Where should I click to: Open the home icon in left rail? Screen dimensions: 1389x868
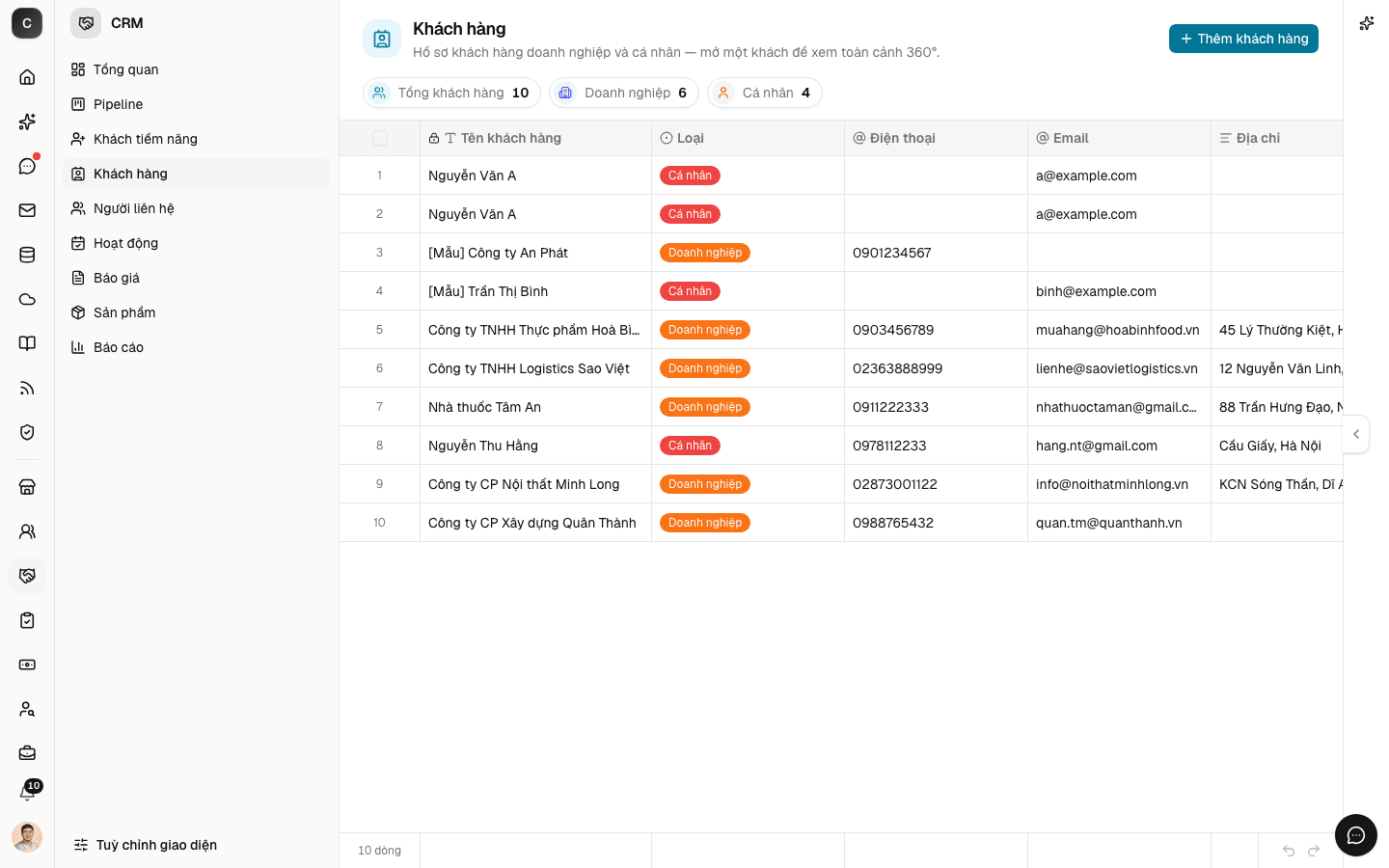27,77
